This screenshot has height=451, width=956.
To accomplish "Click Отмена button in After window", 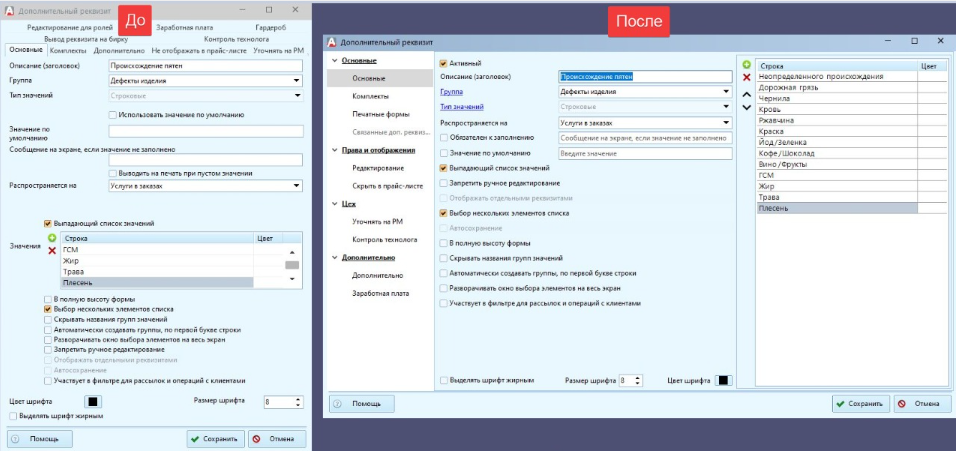I will pos(922,403).
